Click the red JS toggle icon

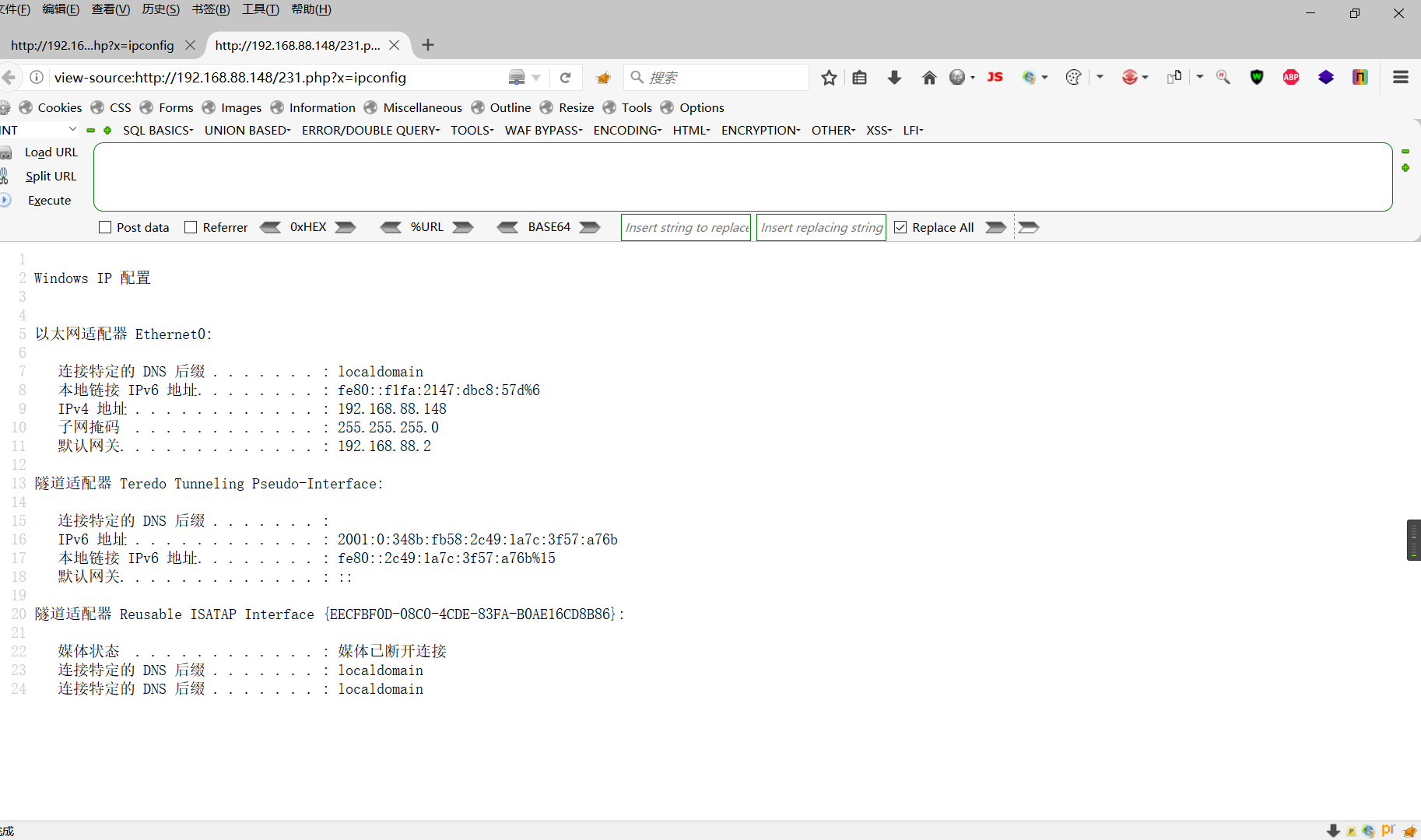[995, 77]
